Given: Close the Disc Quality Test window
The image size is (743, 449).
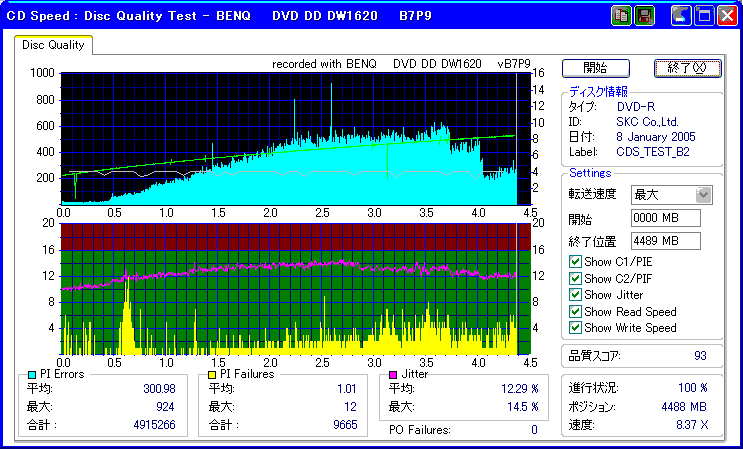Looking at the screenshot, I should click(x=727, y=16).
